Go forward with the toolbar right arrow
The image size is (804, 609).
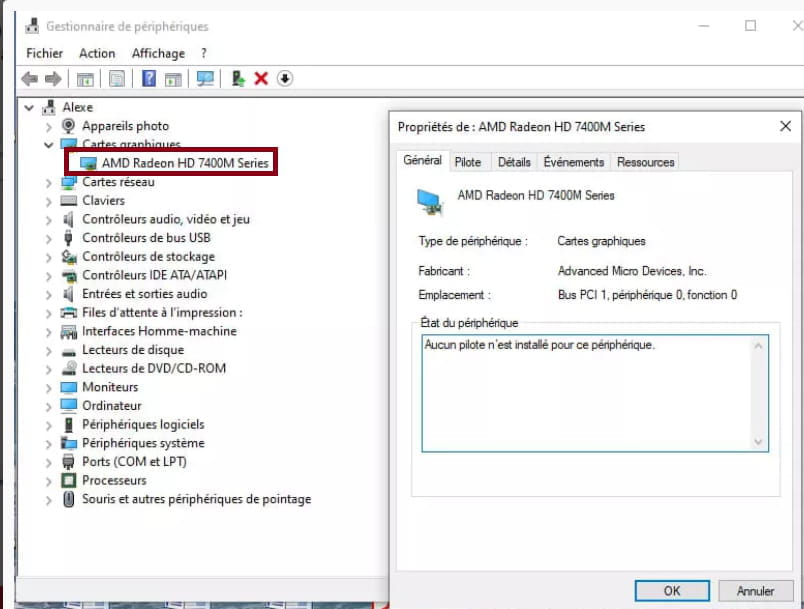click(x=53, y=79)
